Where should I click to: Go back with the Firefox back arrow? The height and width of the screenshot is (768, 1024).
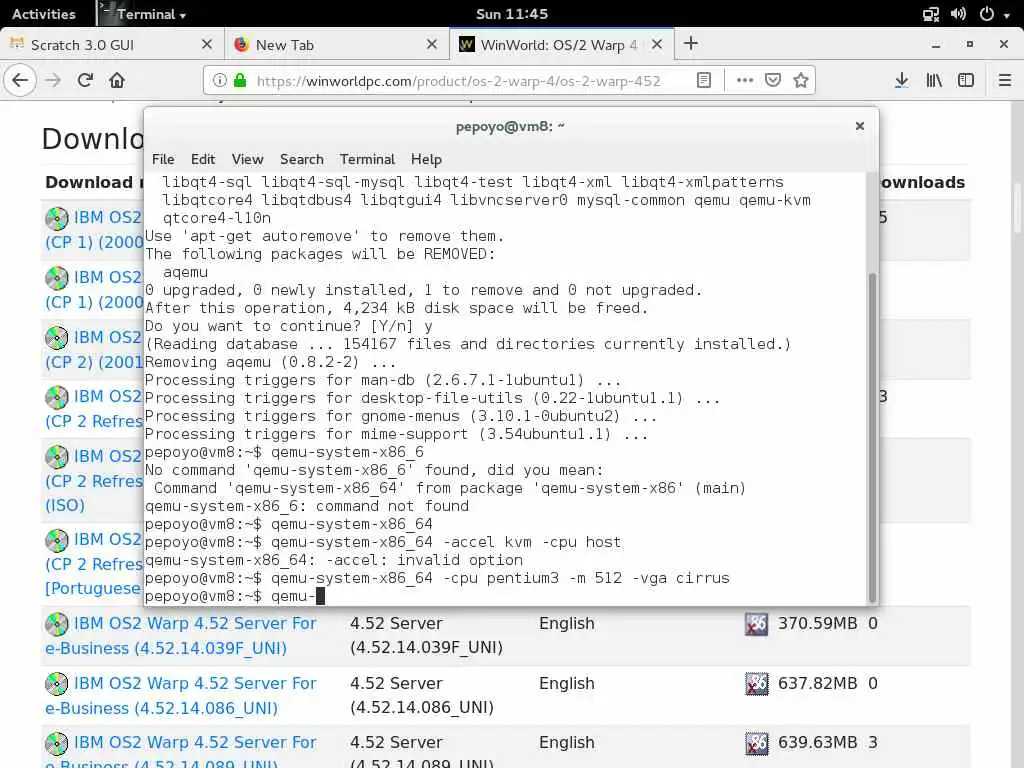click(20, 80)
